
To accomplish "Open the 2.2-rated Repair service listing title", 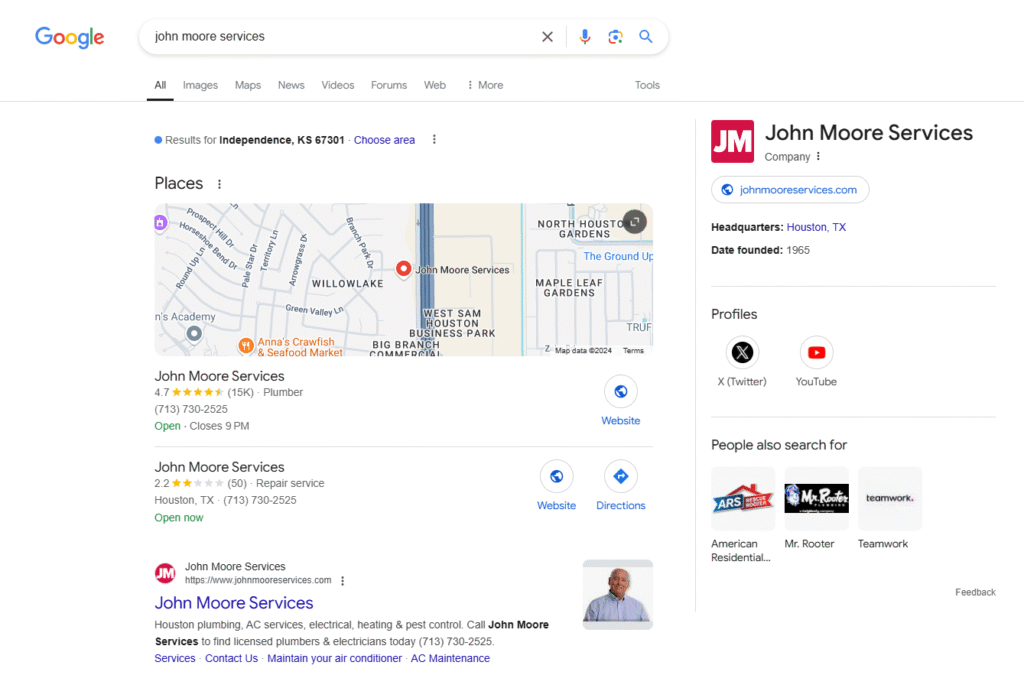I will (x=219, y=467).
